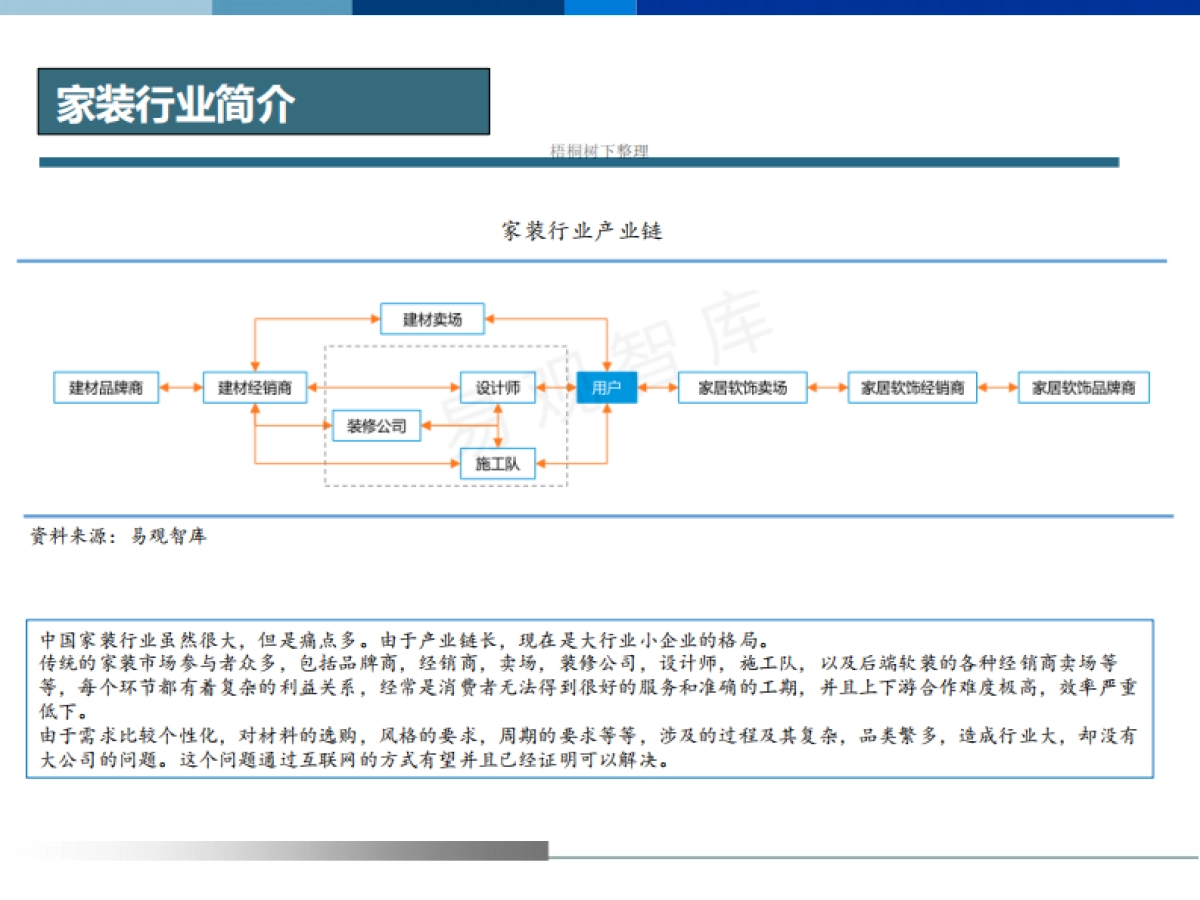
Task: Click the 家居软饰经销商 box
Action: (913, 387)
